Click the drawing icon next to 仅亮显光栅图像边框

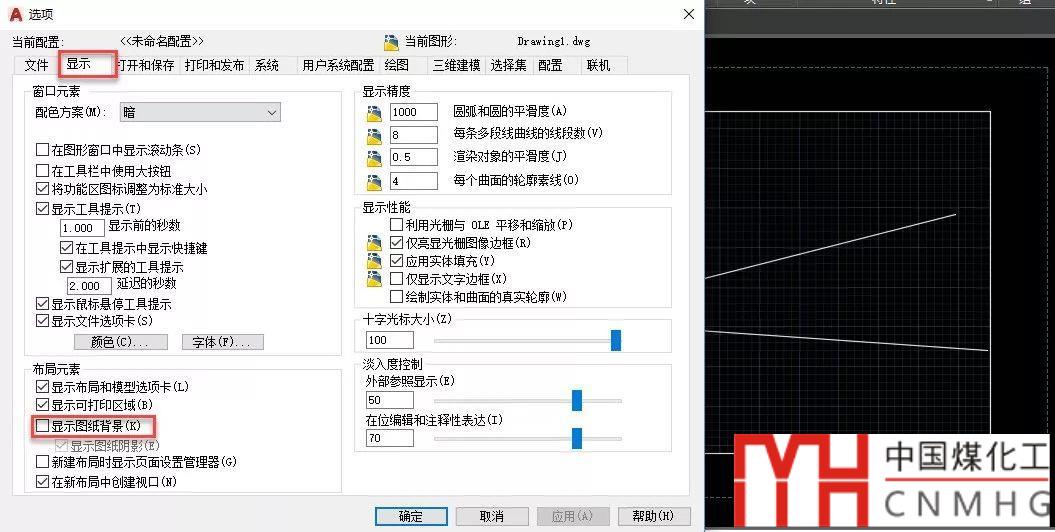tap(375, 243)
